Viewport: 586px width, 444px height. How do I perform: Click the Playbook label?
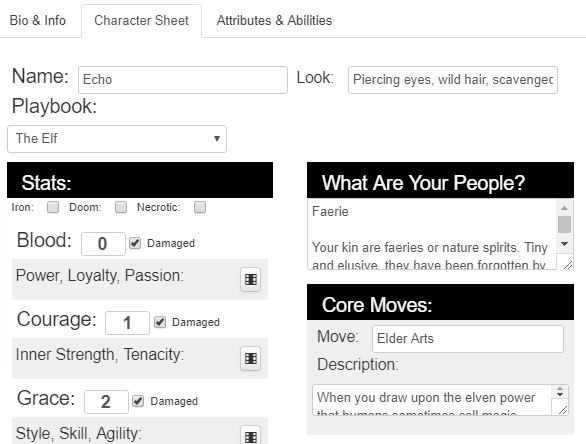[x=55, y=106]
